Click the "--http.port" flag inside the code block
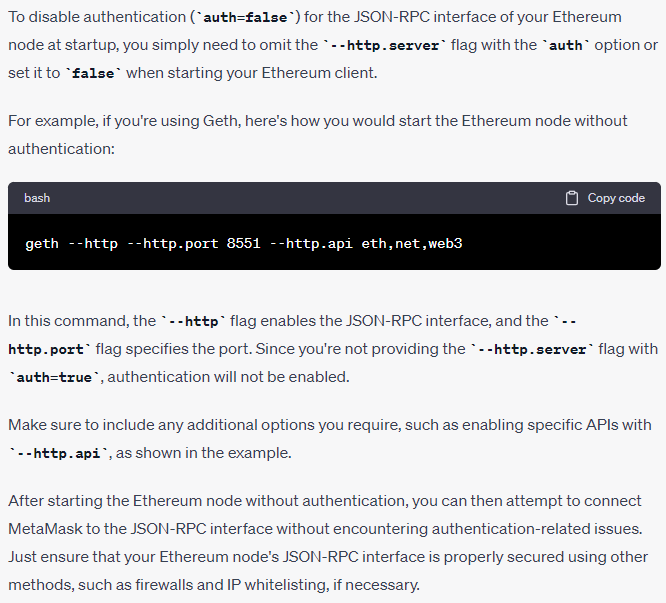 [170, 243]
